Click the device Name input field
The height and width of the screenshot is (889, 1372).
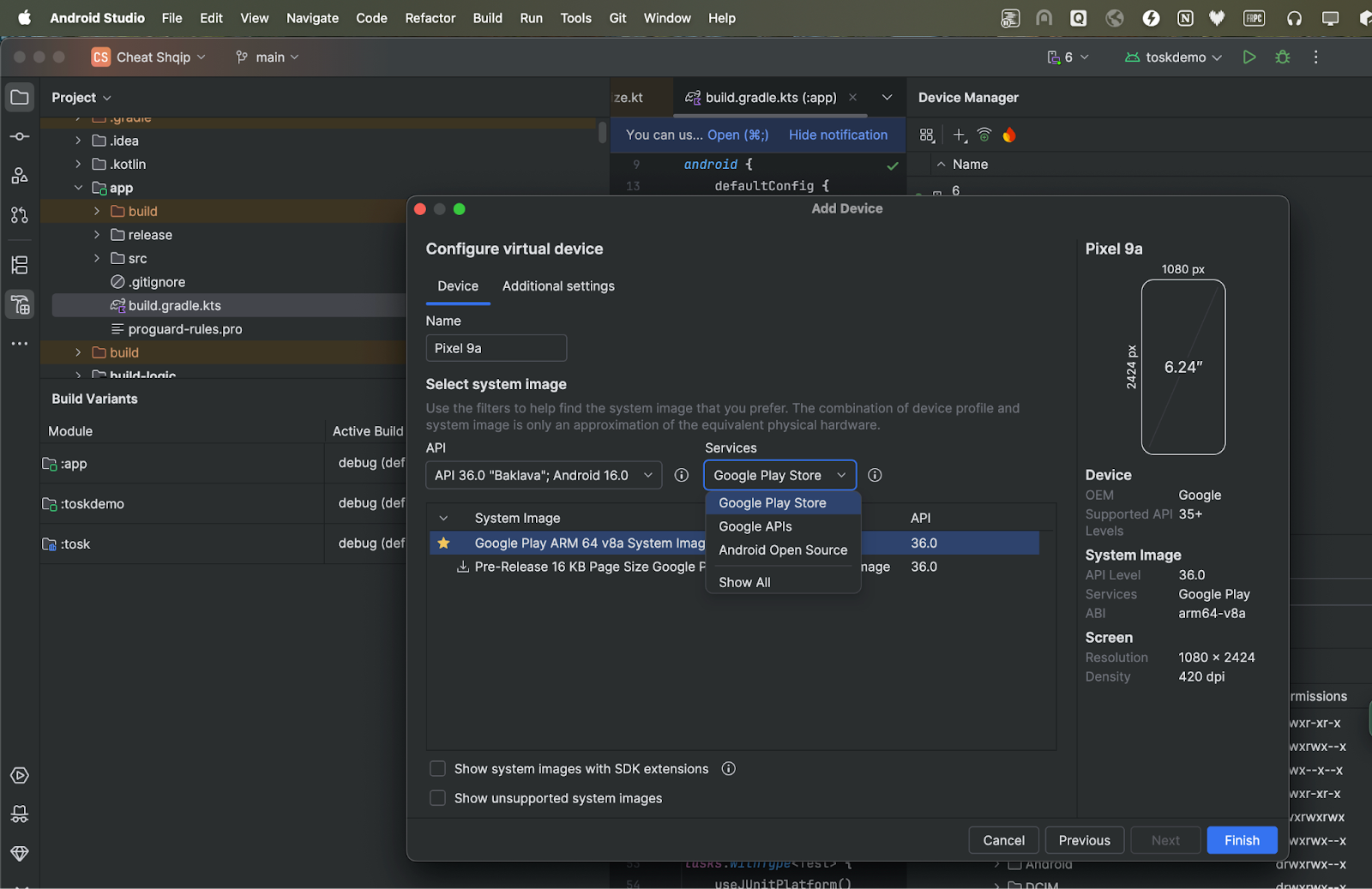tap(496, 348)
